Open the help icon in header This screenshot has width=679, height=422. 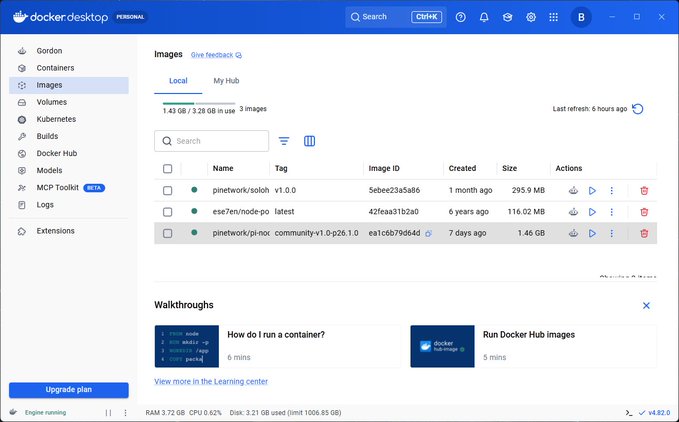(x=461, y=17)
